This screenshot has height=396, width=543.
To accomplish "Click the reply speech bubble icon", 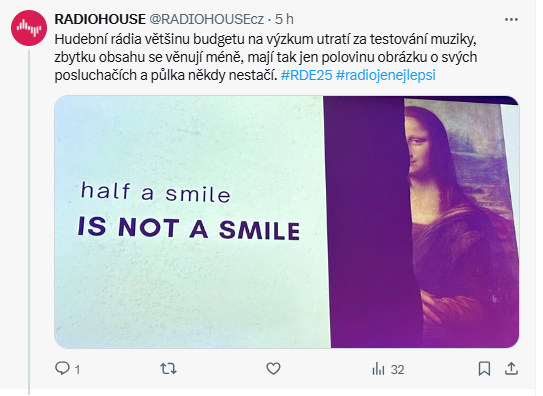I will tap(62, 368).
